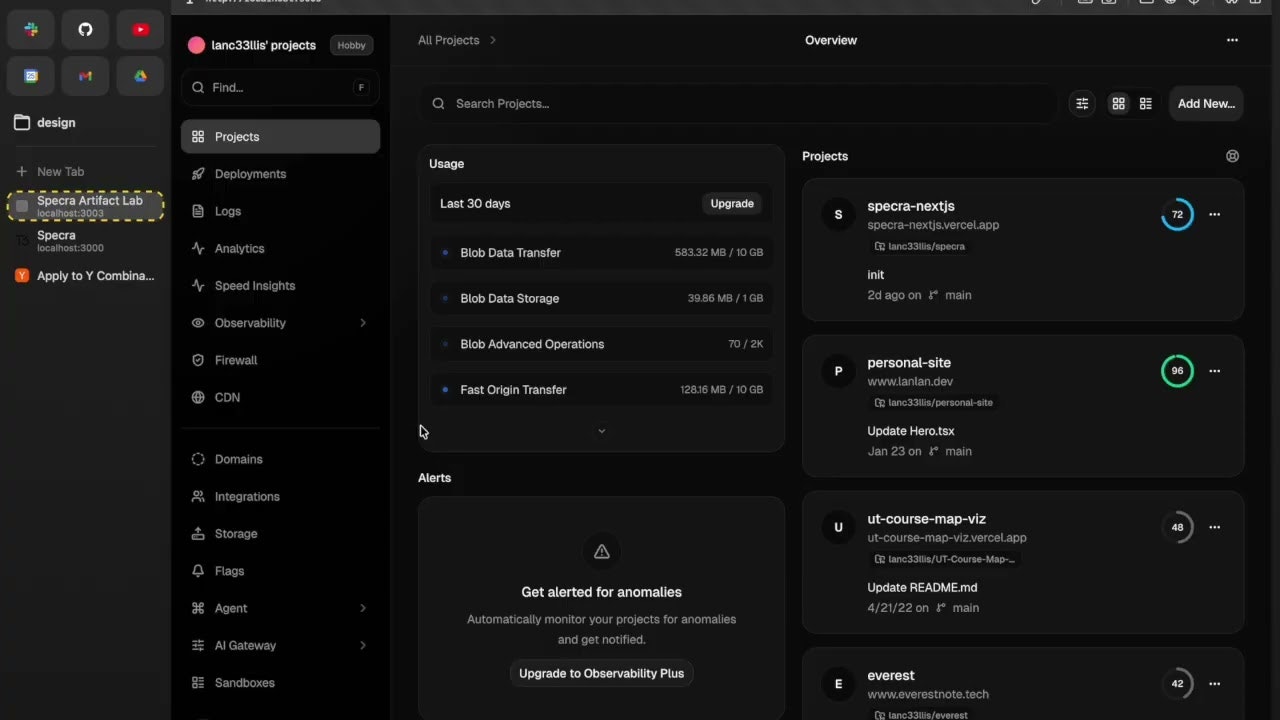The width and height of the screenshot is (1280, 720).
Task: Select Blob Data Storage usage row
Action: coord(601,298)
